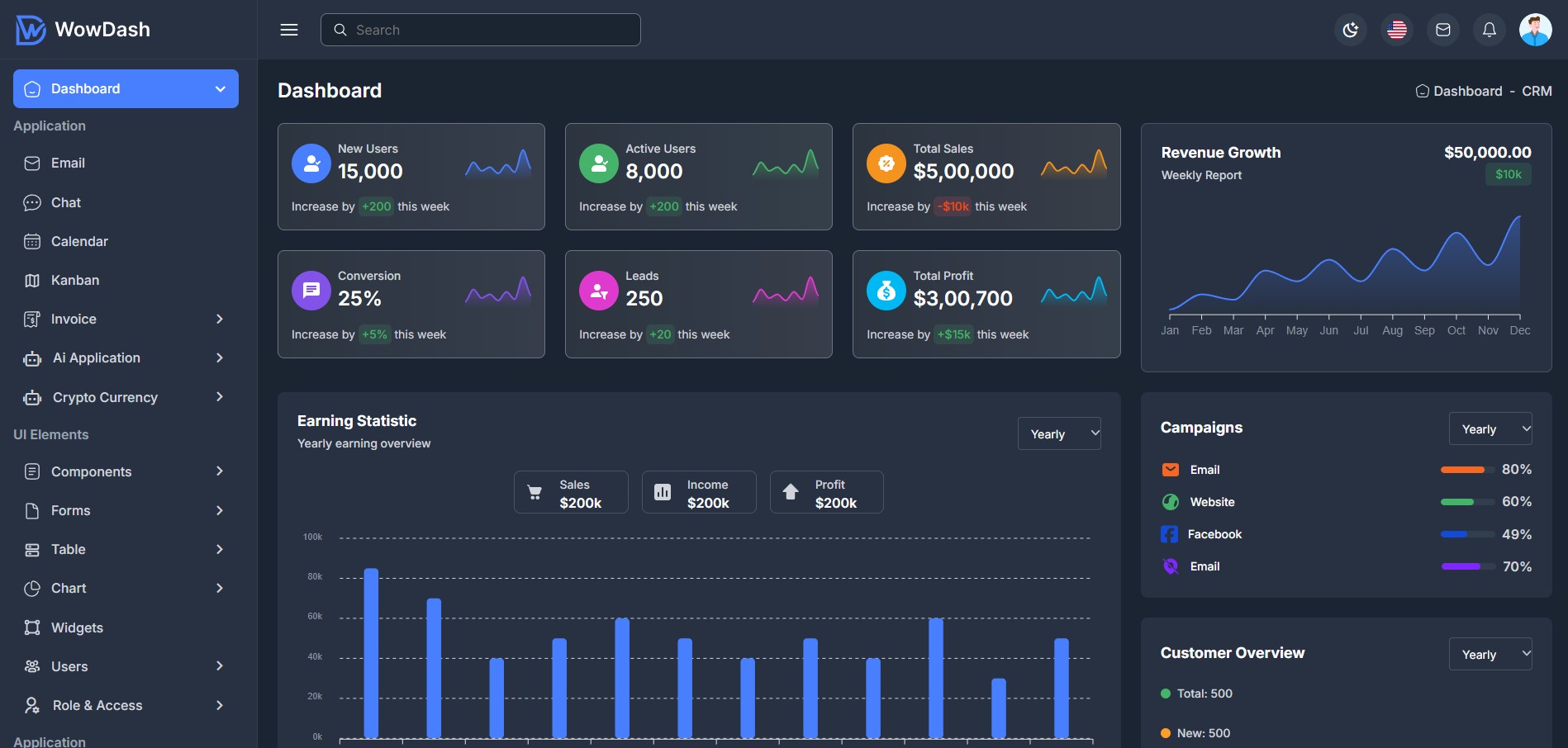Image resolution: width=1568 pixels, height=748 pixels.
Task: Click inside the Search field
Action: pyautogui.click(x=481, y=30)
